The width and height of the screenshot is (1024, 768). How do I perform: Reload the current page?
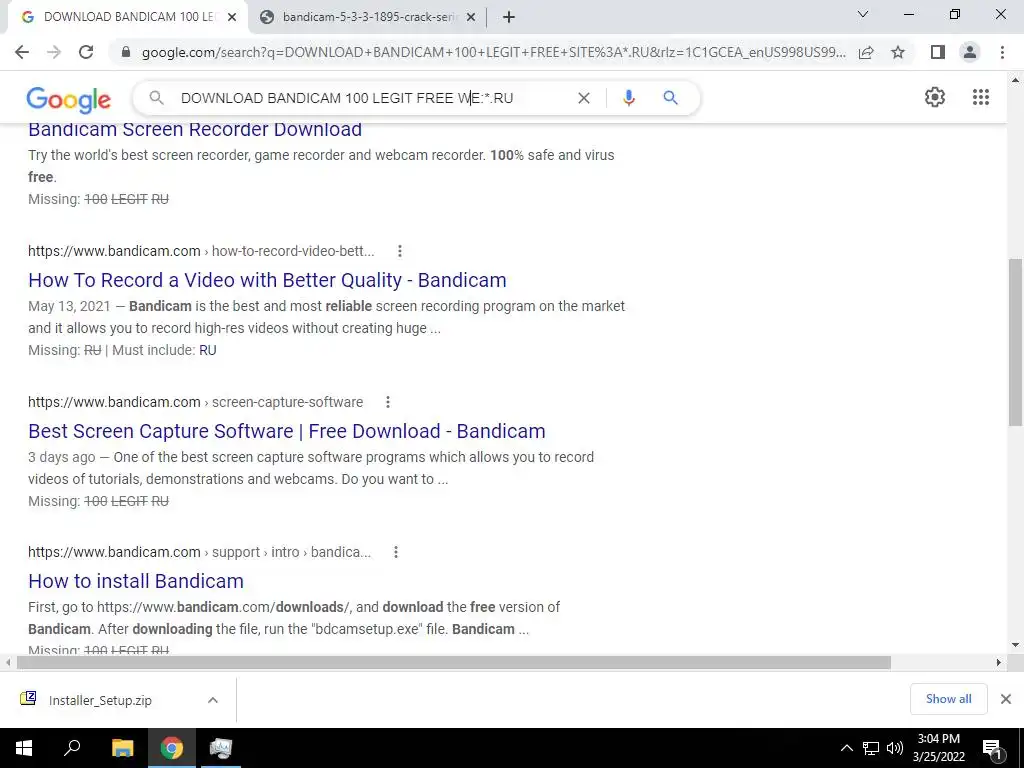[86, 52]
